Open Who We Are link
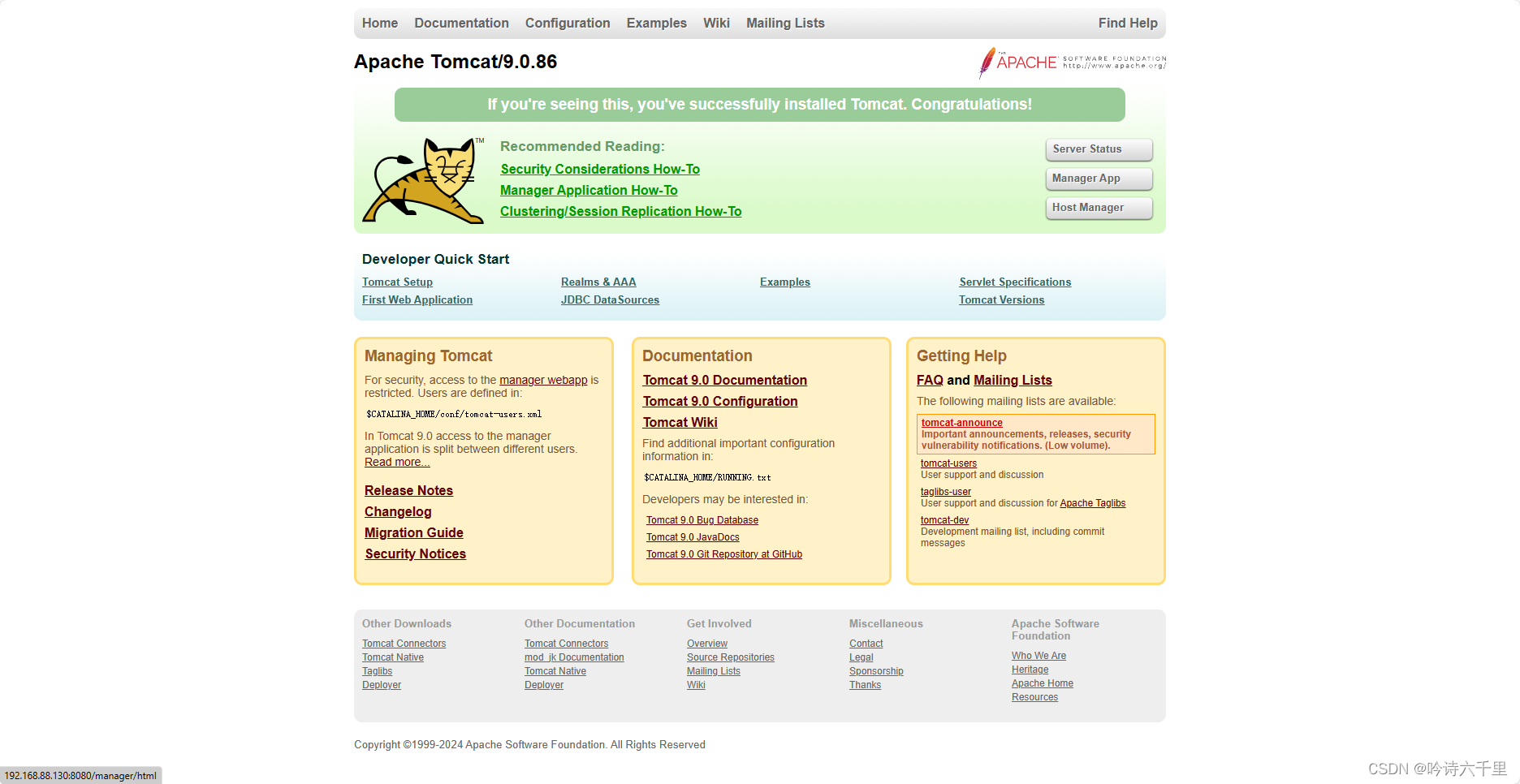The height and width of the screenshot is (784, 1520). pyautogui.click(x=1039, y=656)
